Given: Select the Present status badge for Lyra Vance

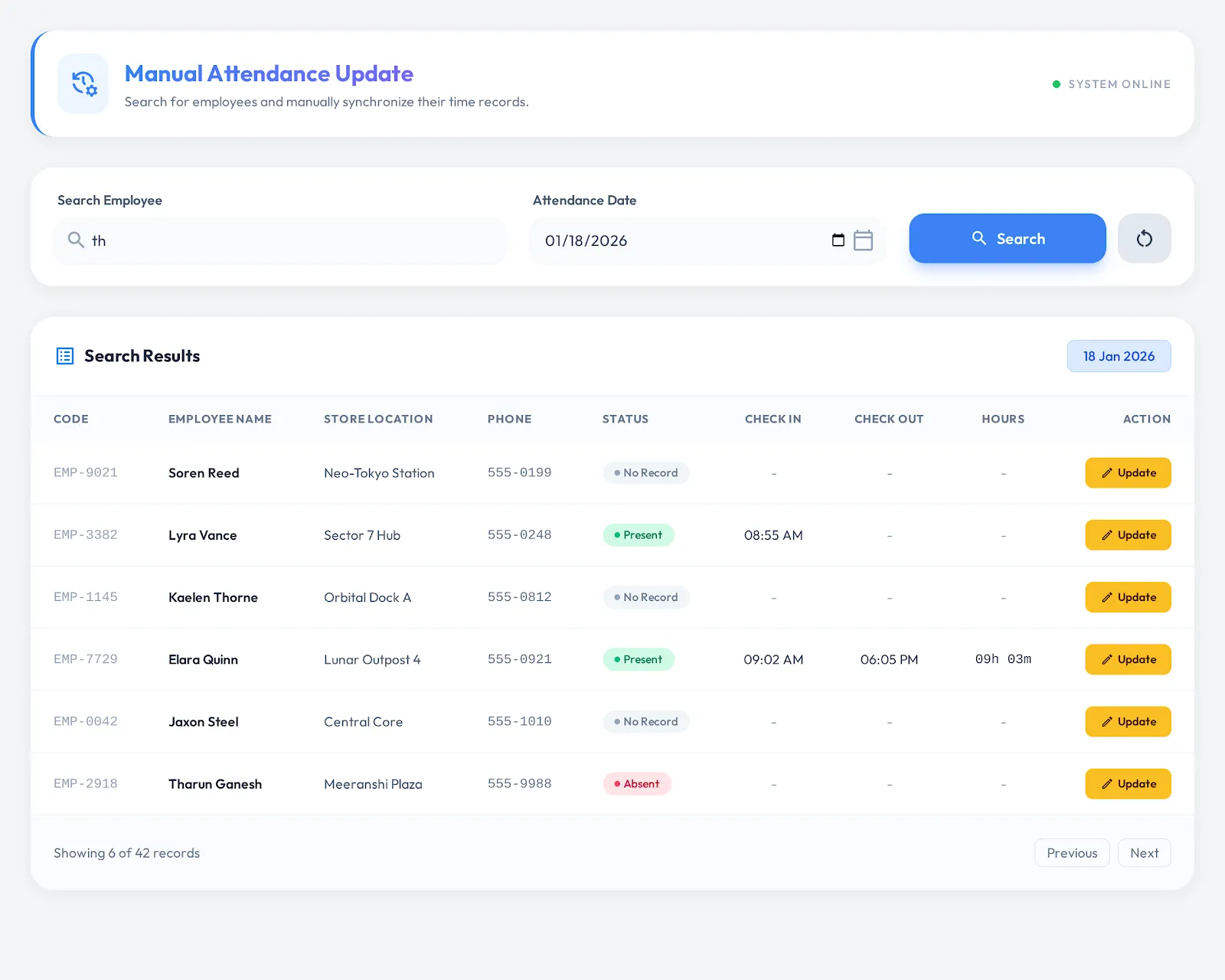Looking at the screenshot, I should 639,534.
